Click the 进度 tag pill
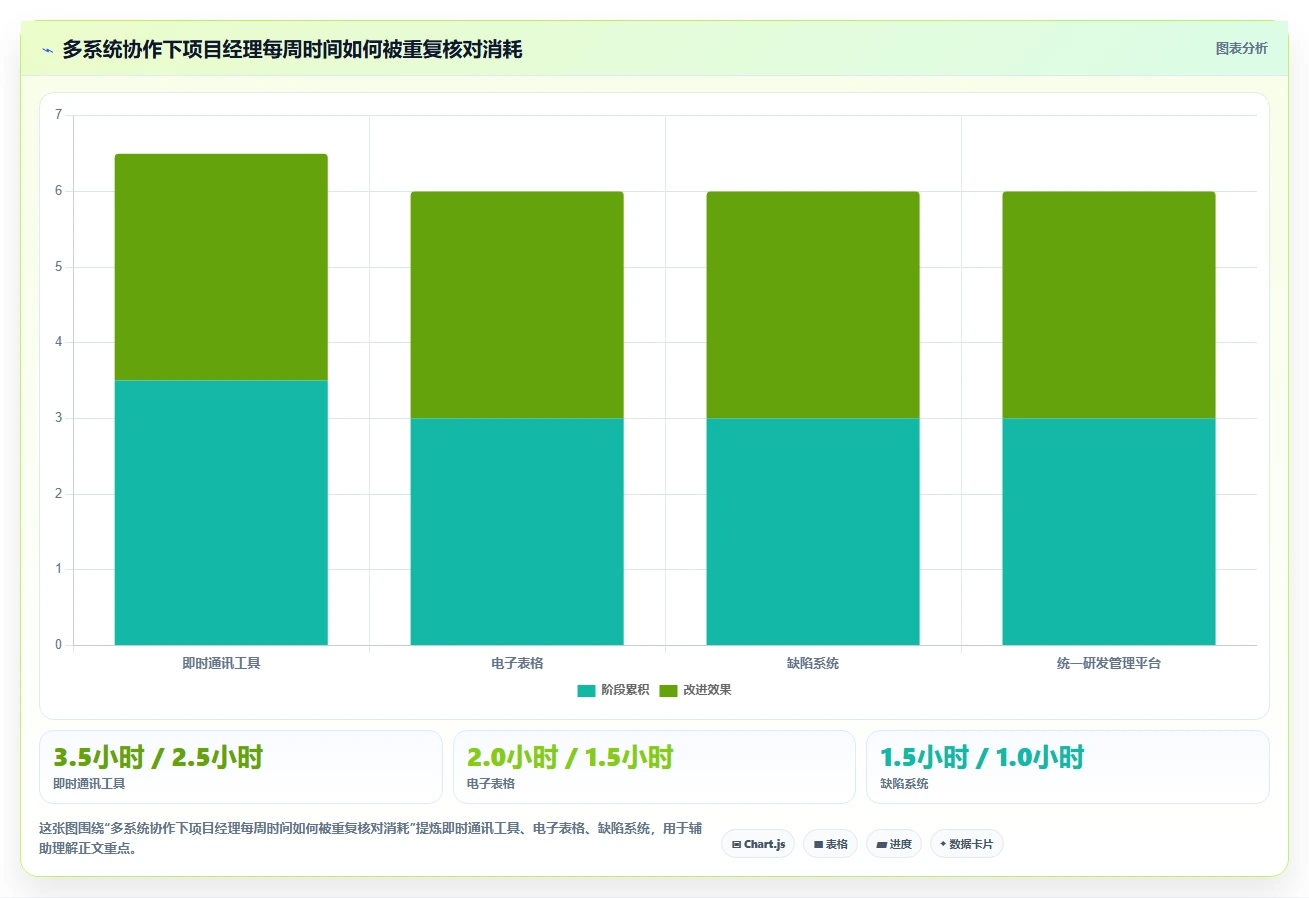Viewport: 1309px width, 898px height. pyautogui.click(x=894, y=844)
